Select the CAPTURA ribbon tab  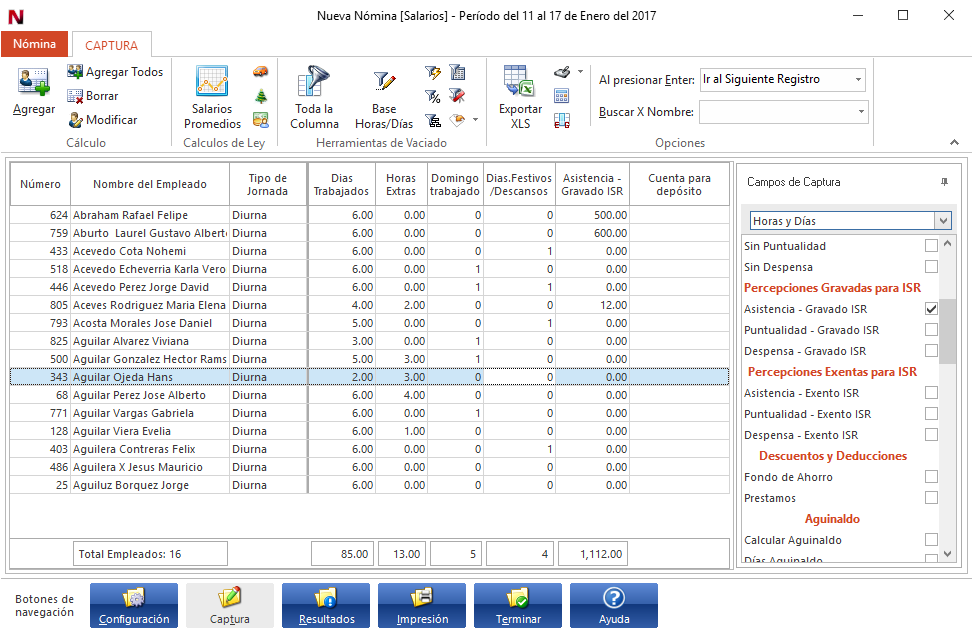[x=112, y=46]
